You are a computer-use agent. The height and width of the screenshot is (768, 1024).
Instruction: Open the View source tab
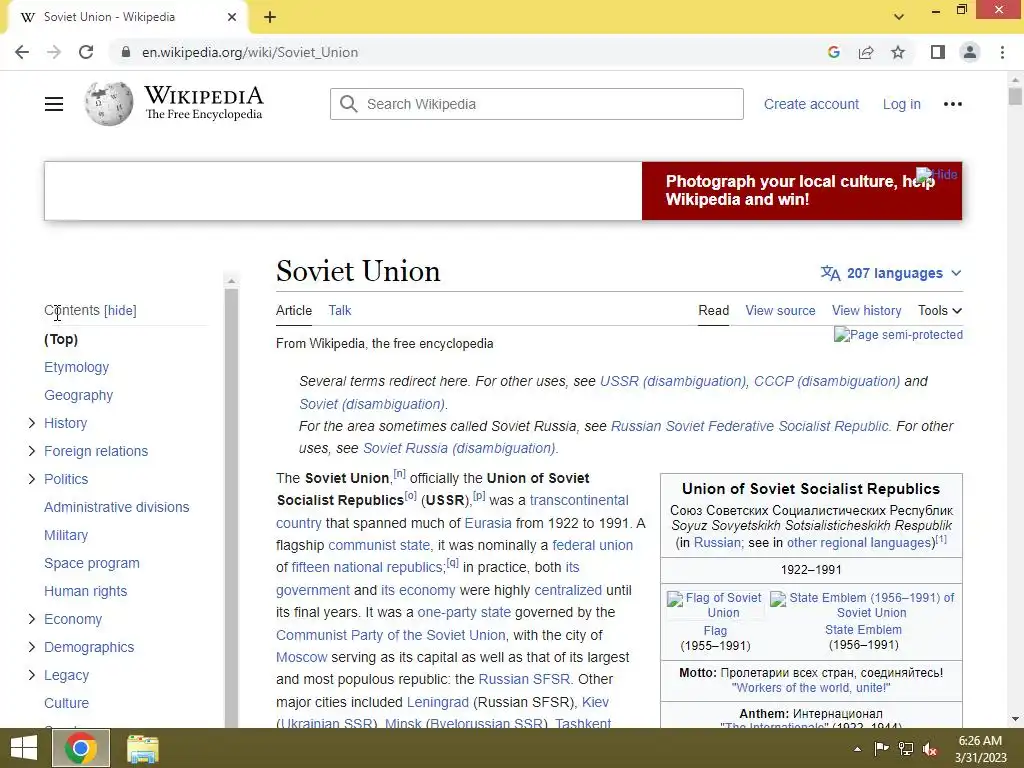[780, 310]
